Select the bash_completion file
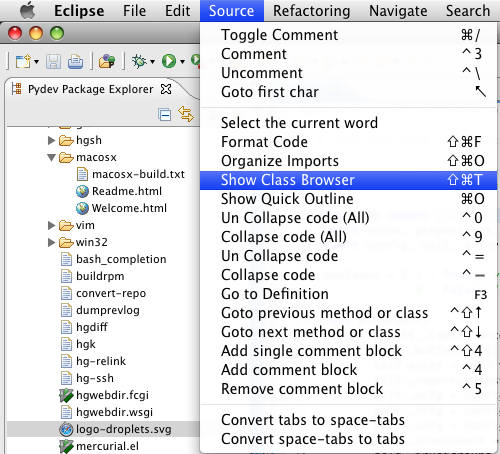500x454 pixels. (x=121, y=259)
